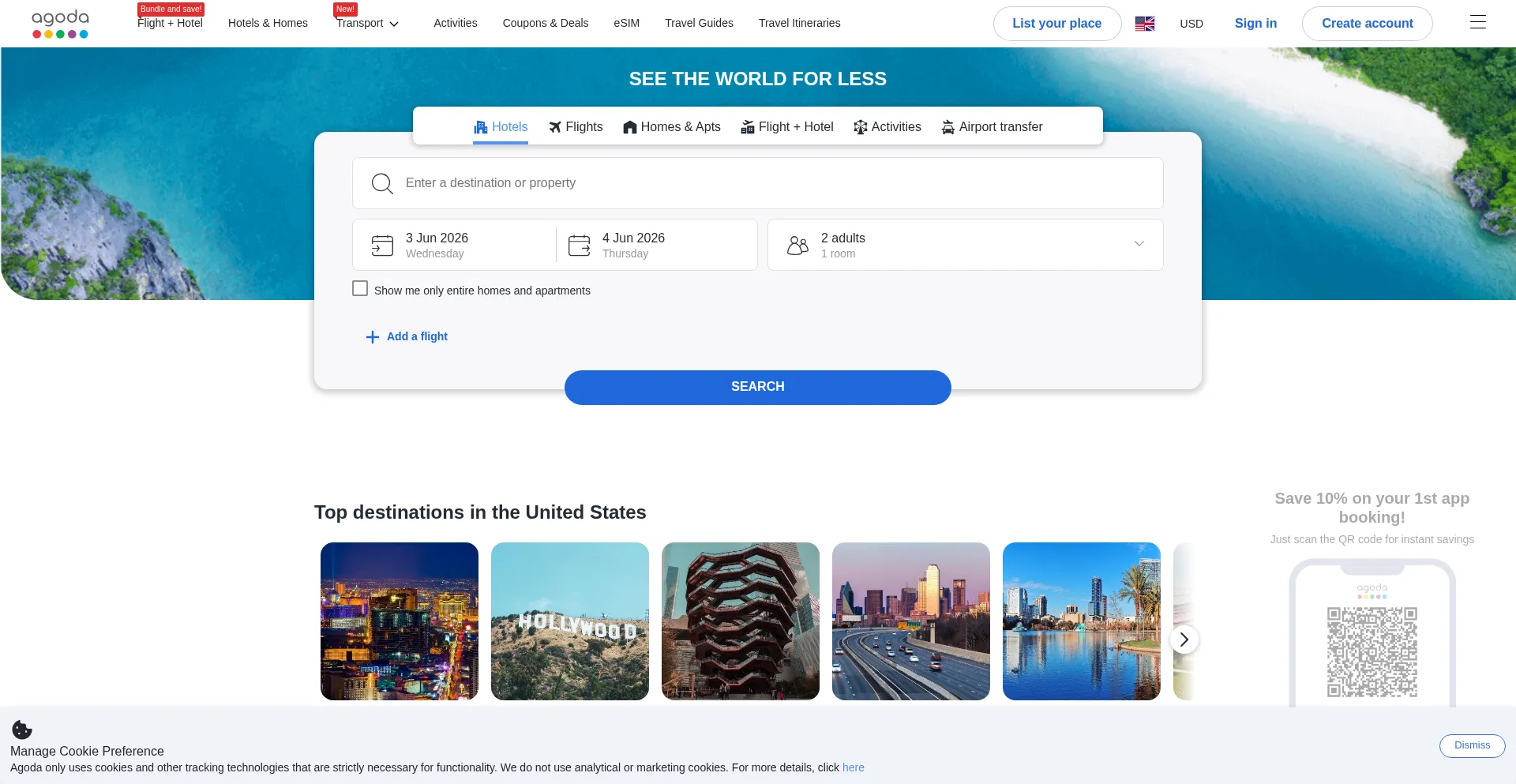Click the blue SEARCH button
The image size is (1516, 784).
pos(758,387)
